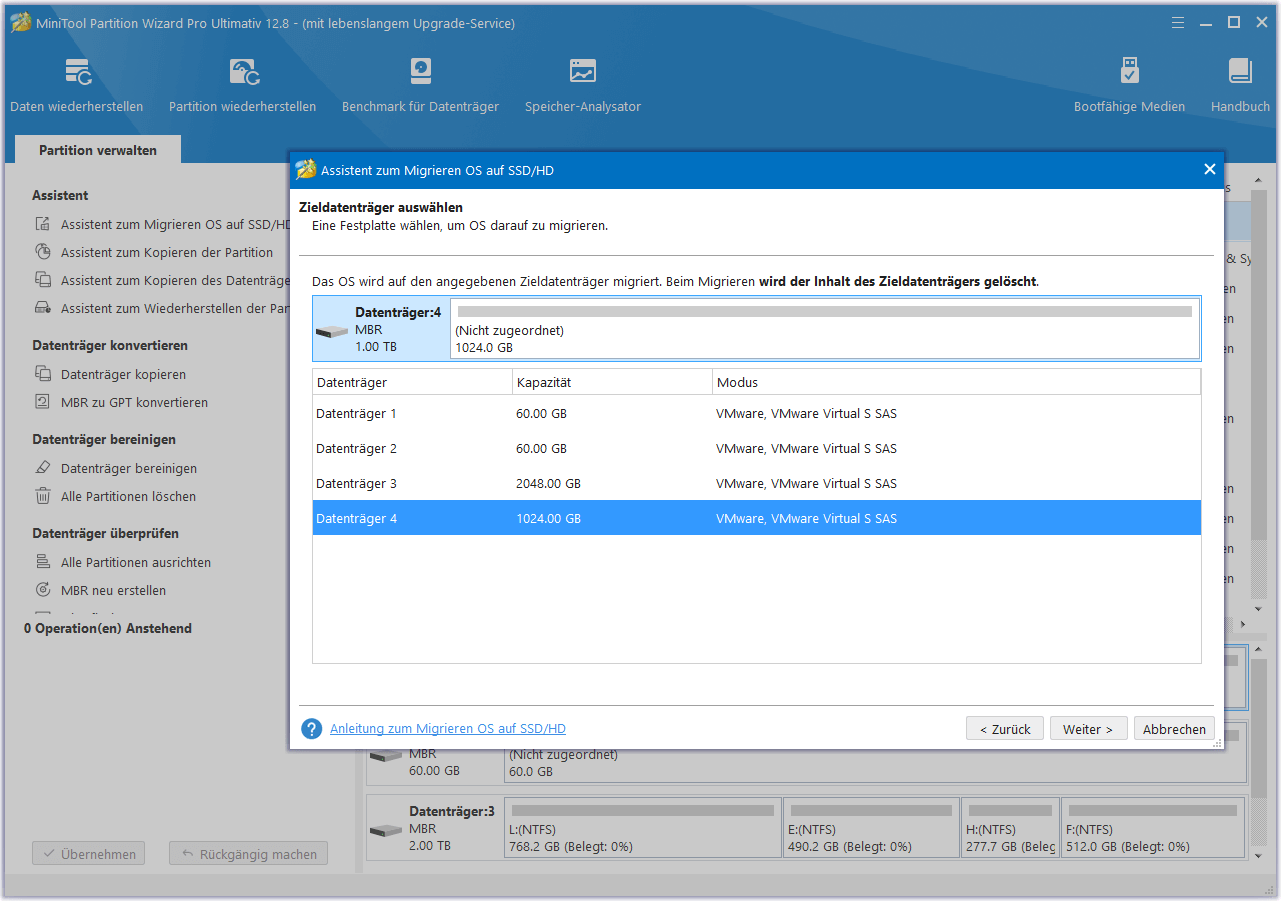Image resolution: width=1282 pixels, height=902 pixels.
Task: Choose Alle Partitionen löschen entry
Action: tap(128, 497)
